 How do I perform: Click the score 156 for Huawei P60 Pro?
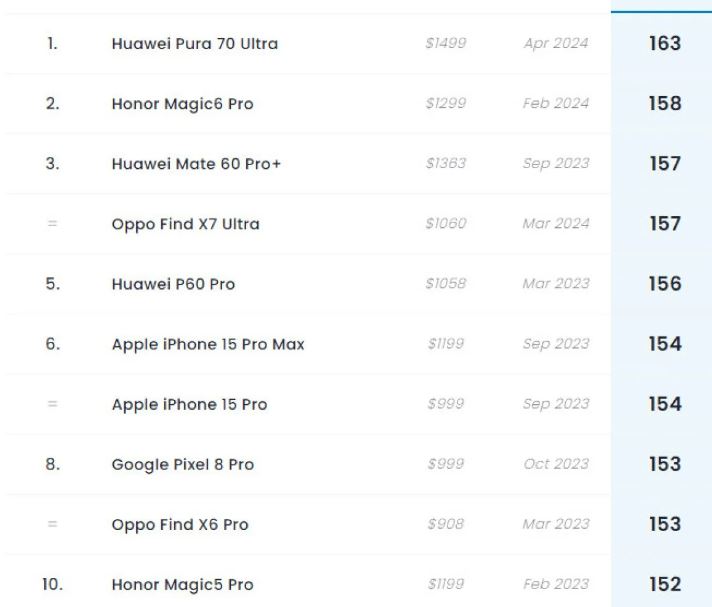664,284
